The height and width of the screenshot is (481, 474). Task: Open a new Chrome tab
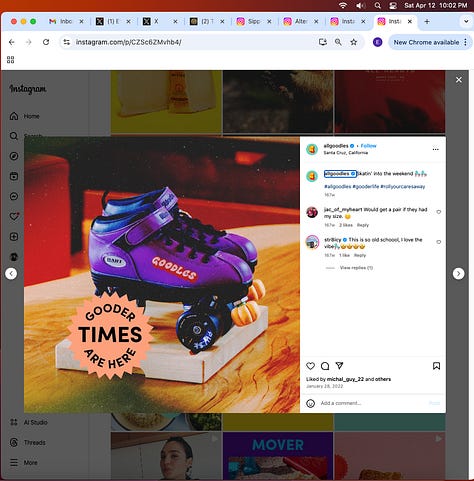pos(427,21)
